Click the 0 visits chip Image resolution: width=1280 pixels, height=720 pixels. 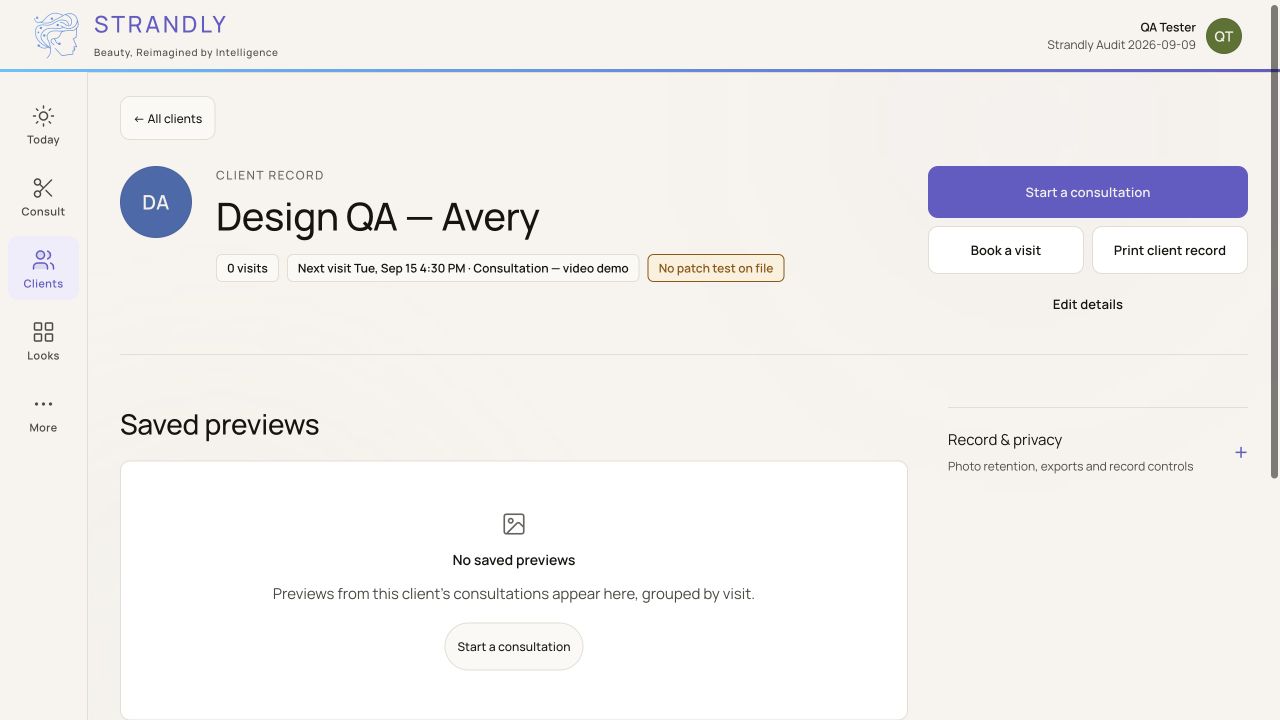pyautogui.click(x=247, y=268)
